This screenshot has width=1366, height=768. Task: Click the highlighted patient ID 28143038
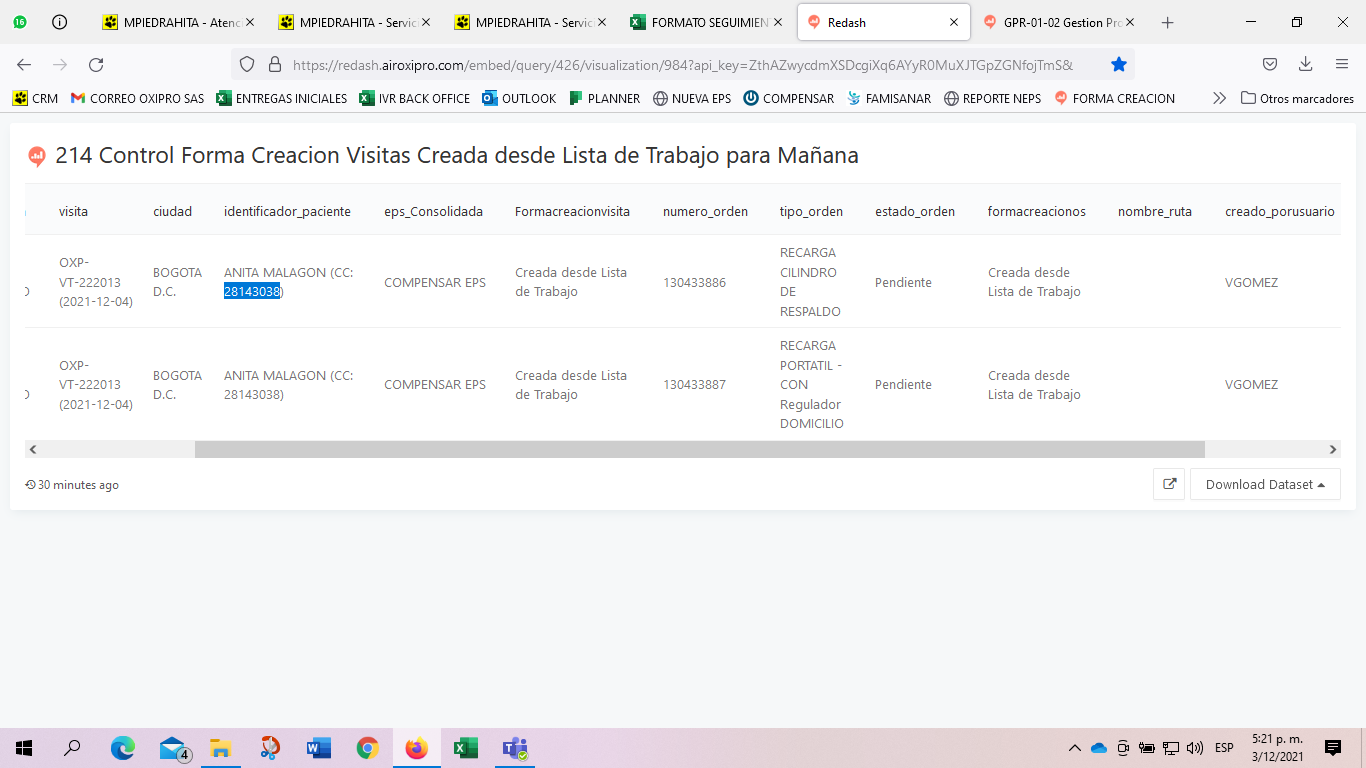click(252, 292)
